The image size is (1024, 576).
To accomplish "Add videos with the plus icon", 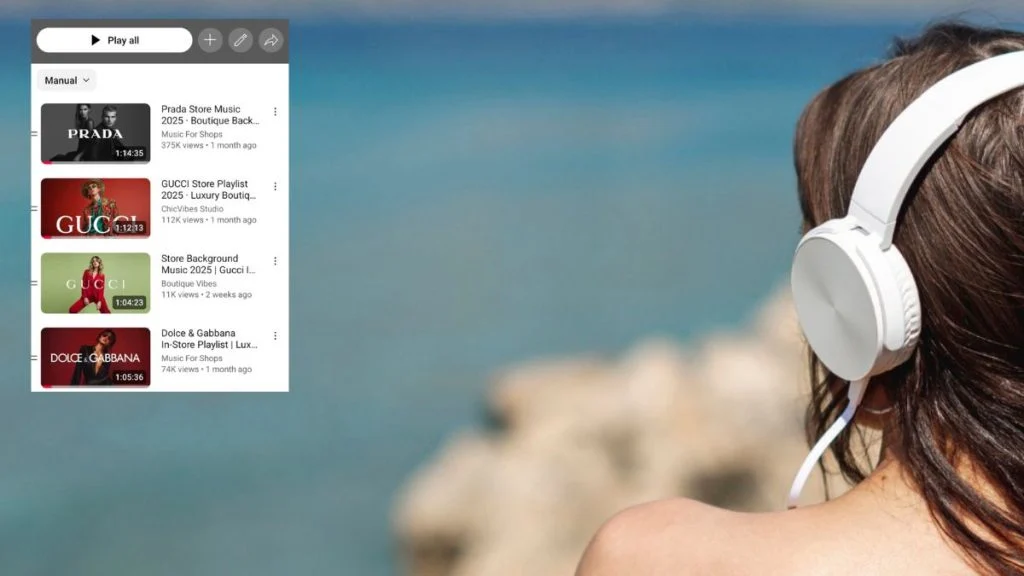I will point(210,40).
